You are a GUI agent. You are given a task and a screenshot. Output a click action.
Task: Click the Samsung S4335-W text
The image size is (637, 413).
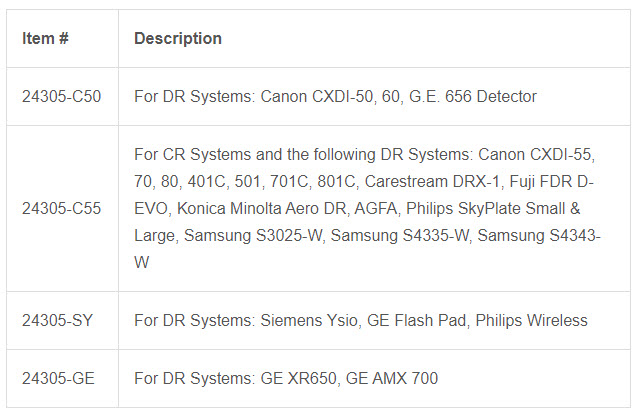coord(400,236)
